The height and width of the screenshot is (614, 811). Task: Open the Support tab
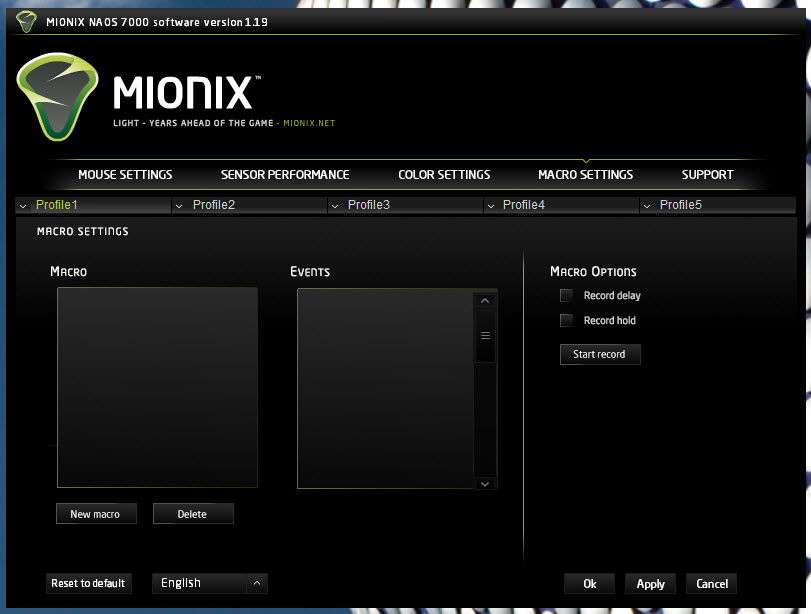point(708,175)
